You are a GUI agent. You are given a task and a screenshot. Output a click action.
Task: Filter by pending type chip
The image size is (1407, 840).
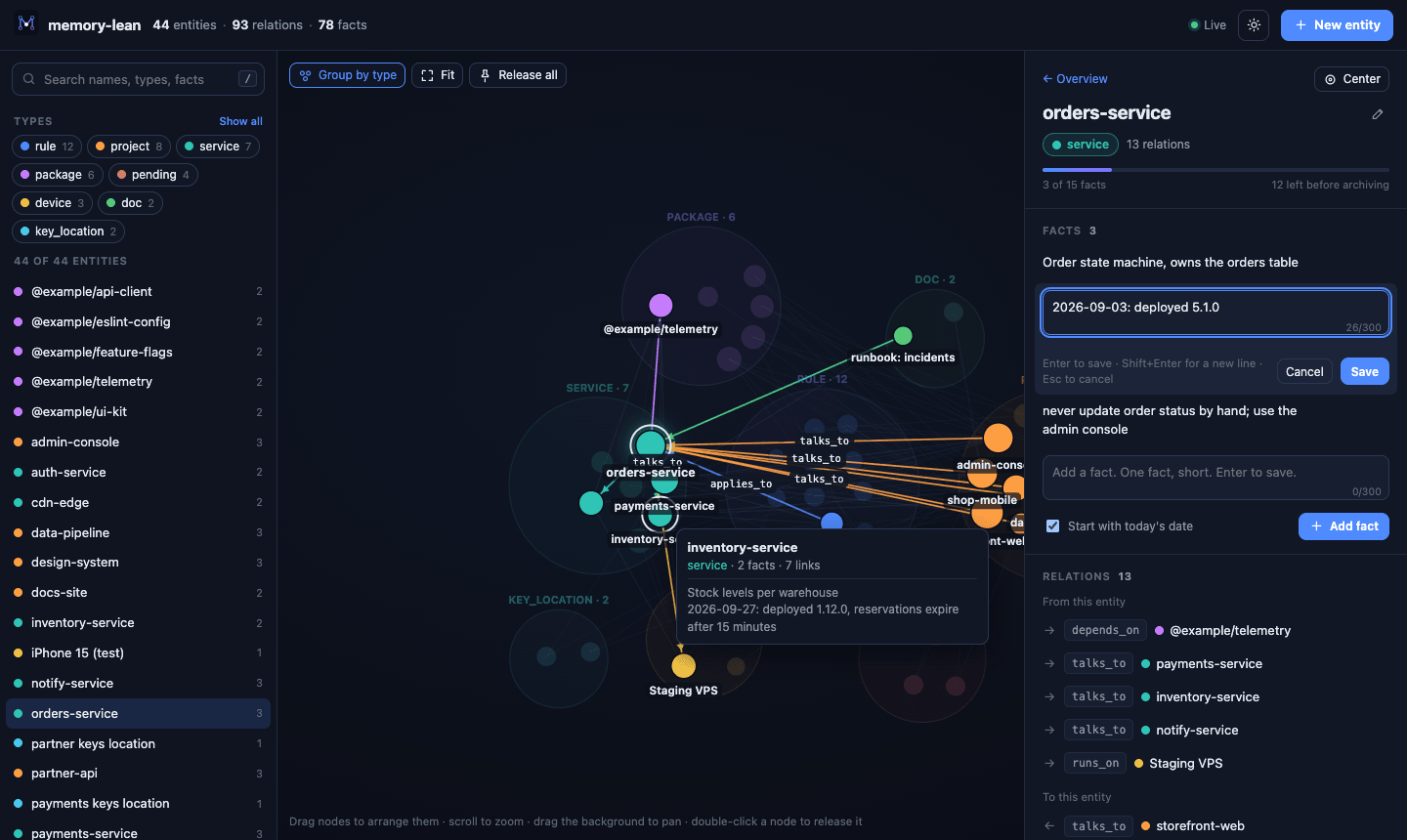pos(153,175)
